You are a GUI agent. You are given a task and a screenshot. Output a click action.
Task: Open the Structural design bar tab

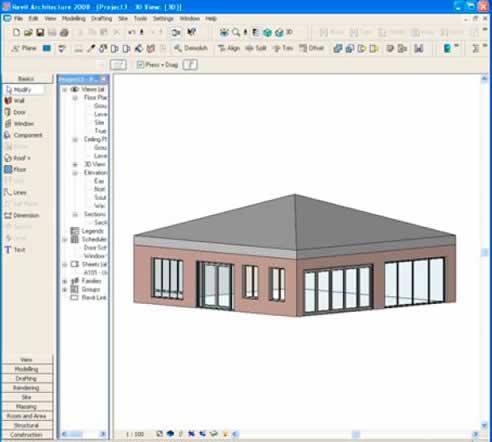[x=27, y=426]
